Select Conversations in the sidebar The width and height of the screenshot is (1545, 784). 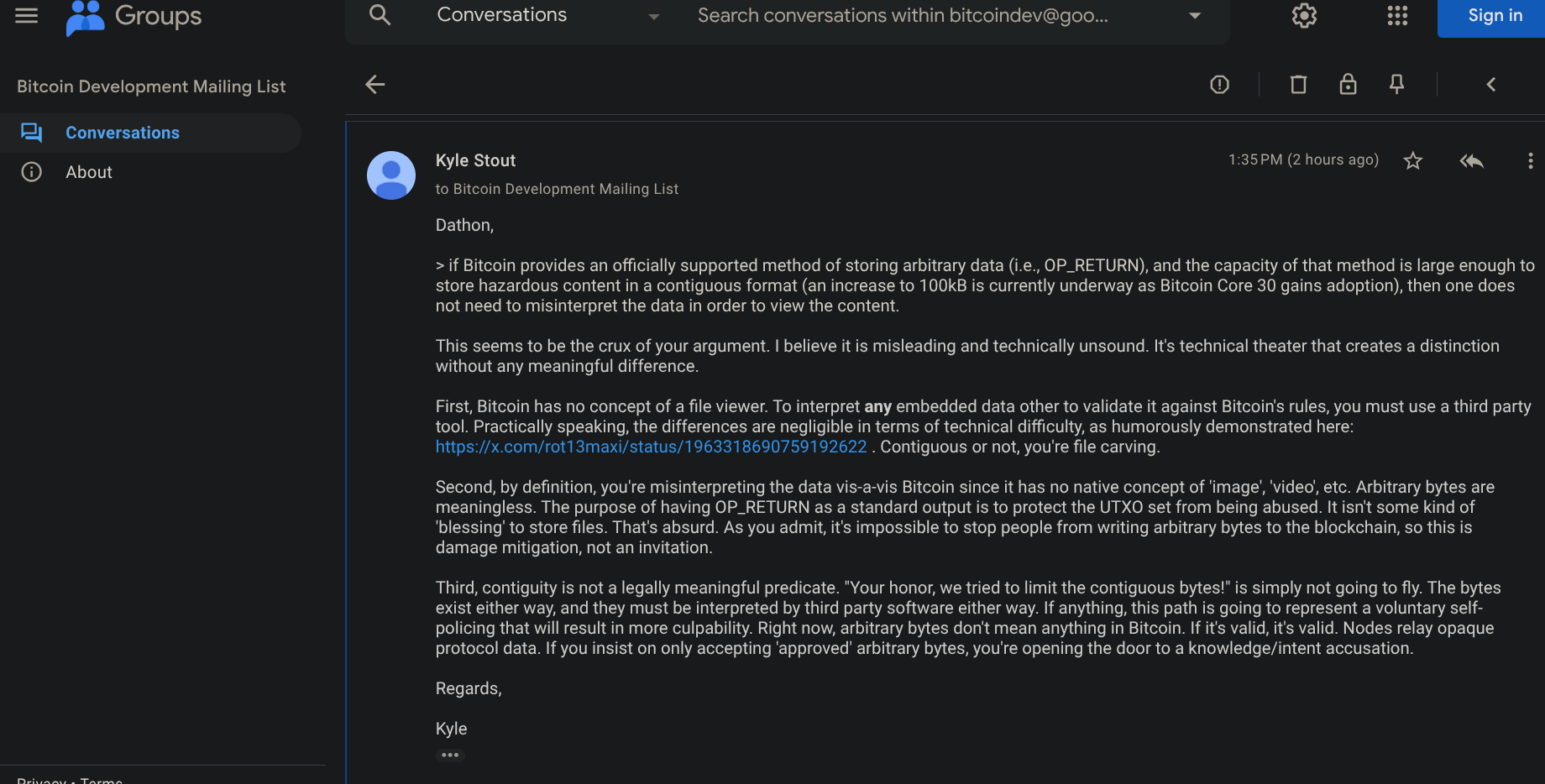point(123,133)
